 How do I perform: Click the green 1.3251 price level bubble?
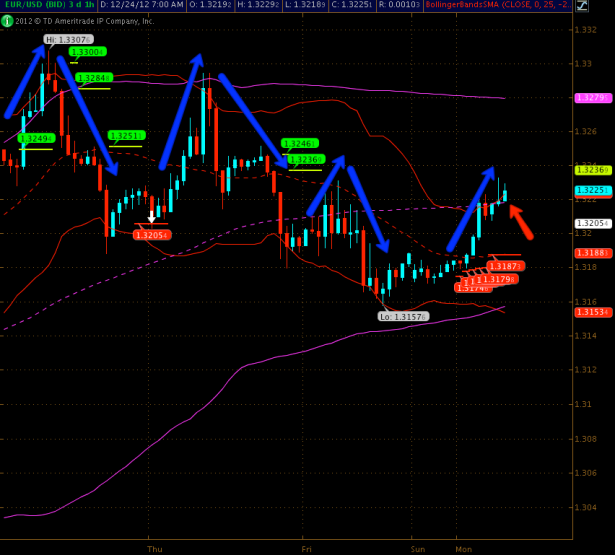[127, 135]
